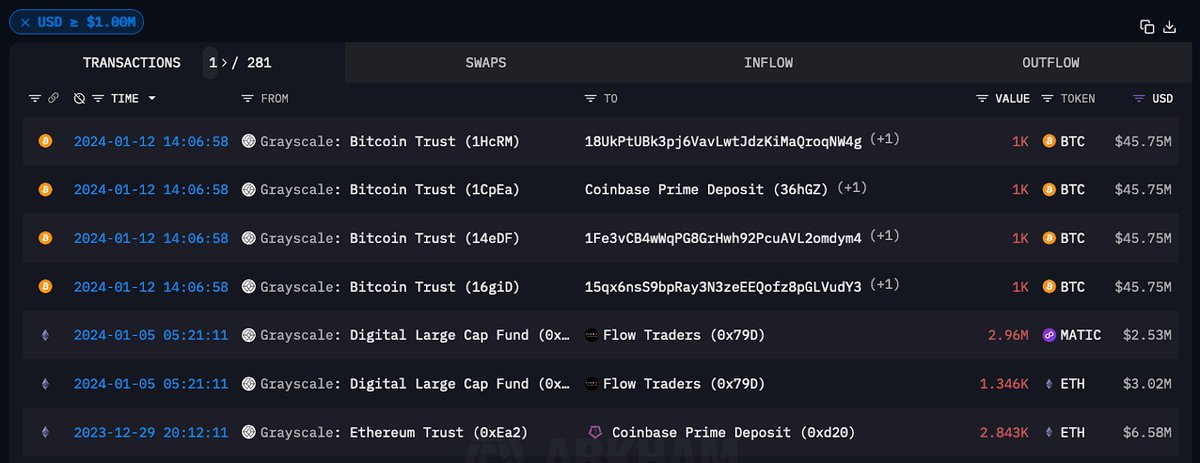Image resolution: width=1200 pixels, height=463 pixels.
Task: Click the purple filter icon next to USD
Action: tap(1139, 99)
